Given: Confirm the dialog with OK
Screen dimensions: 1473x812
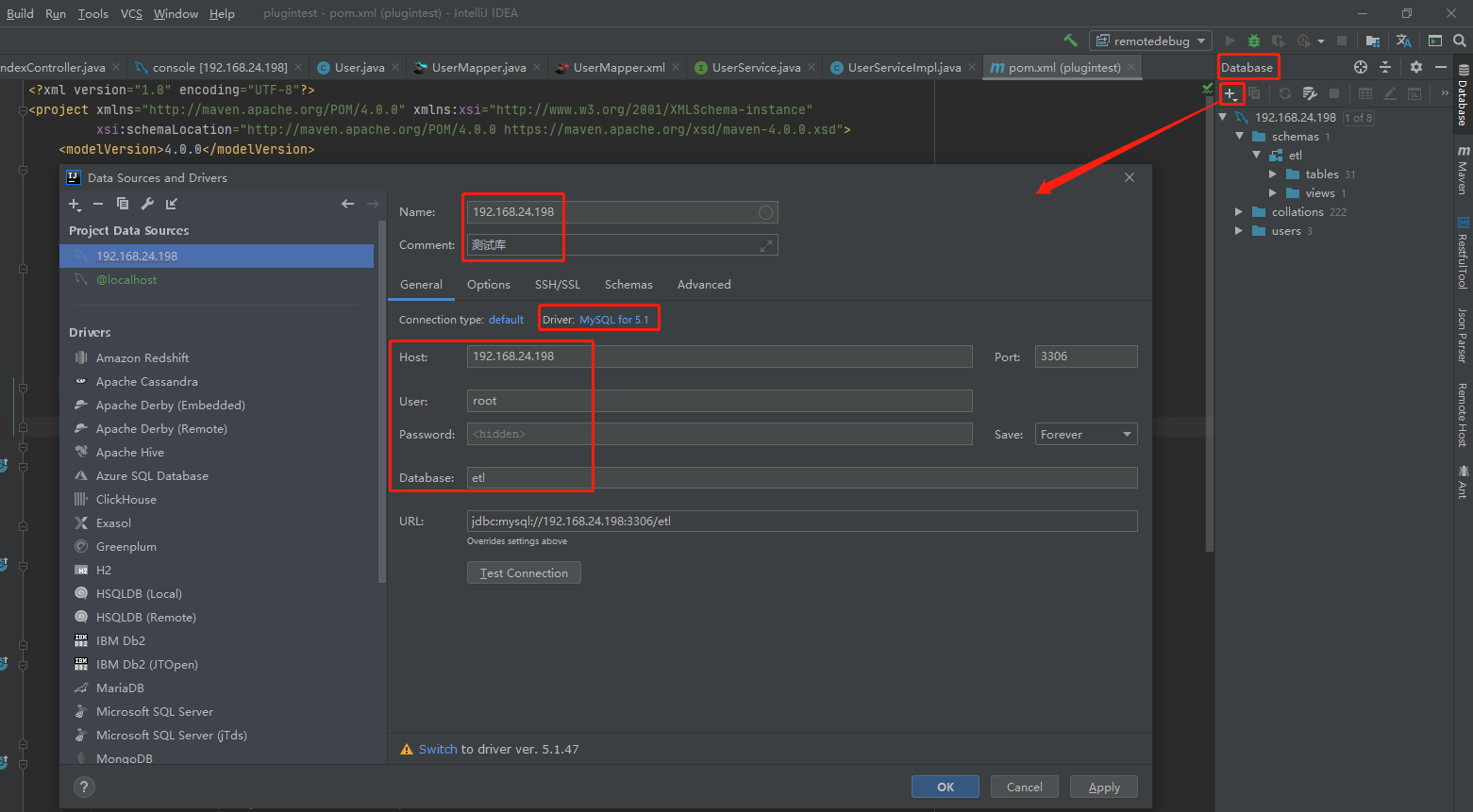Looking at the screenshot, I should click(945, 787).
